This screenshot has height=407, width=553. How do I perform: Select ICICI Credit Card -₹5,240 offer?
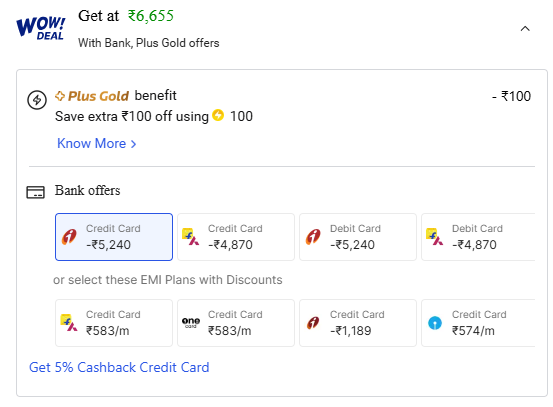pyautogui.click(x=114, y=237)
